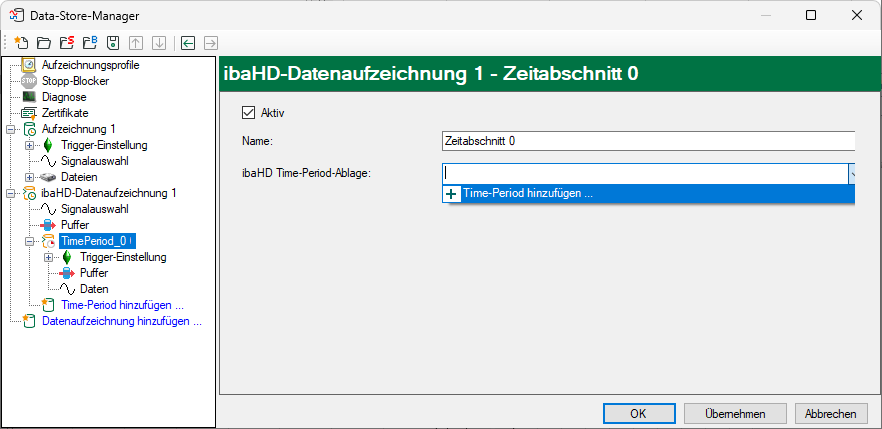This screenshot has width=882, height=429.
Task: Collapse the ibaHD-Datenaufzeichnung 1 node
Action: click(x=10, y=193)
